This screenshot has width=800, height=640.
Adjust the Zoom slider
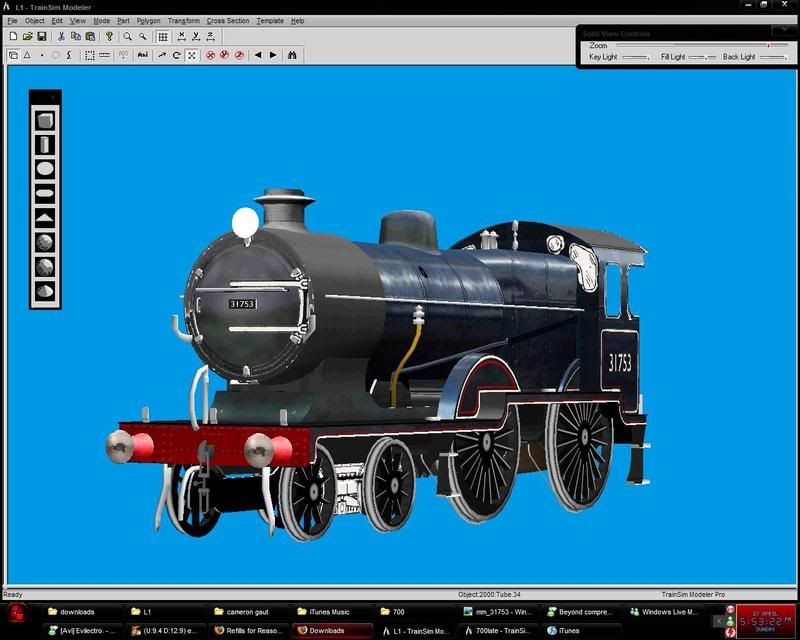700,45
